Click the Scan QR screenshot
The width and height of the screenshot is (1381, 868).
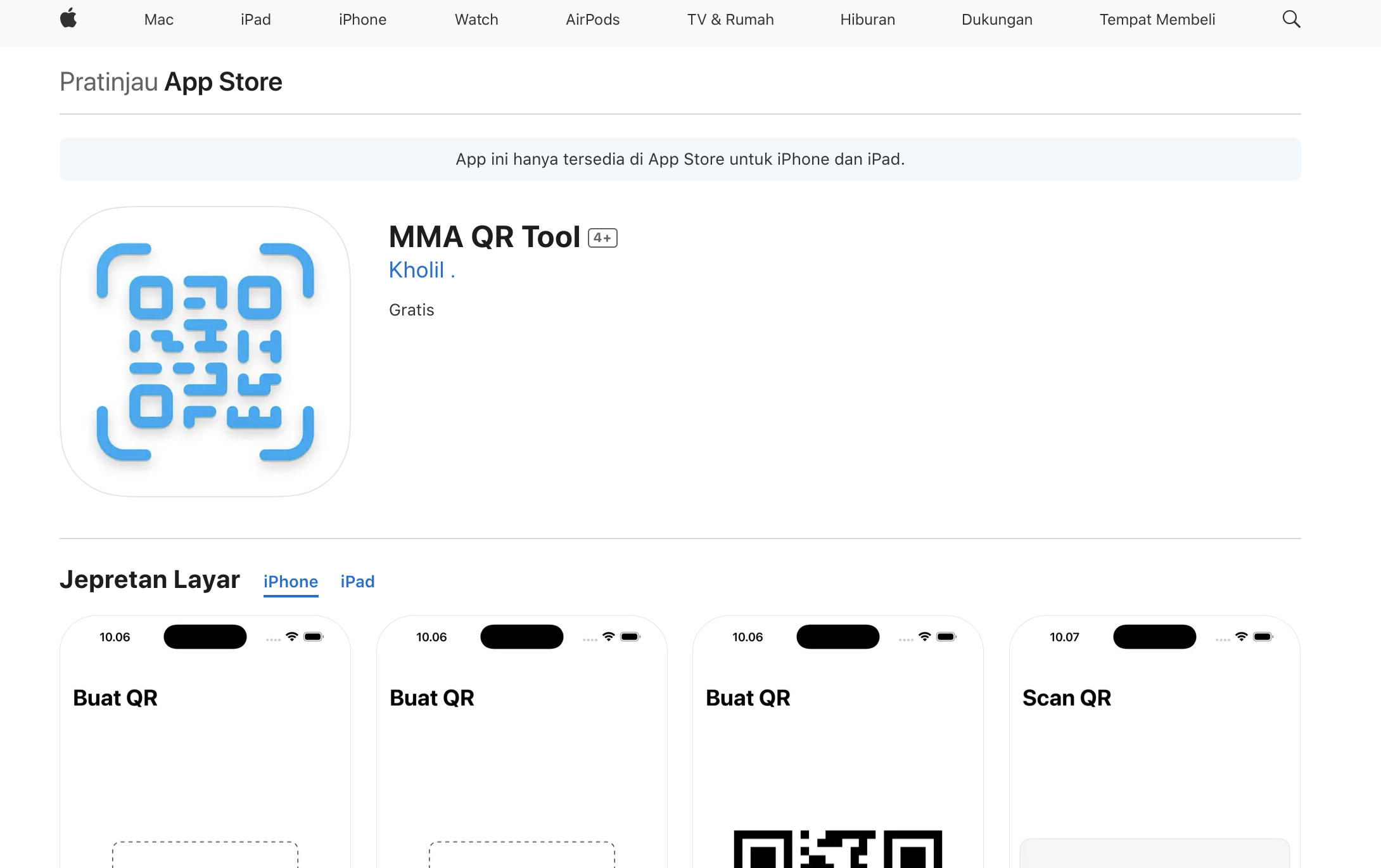pos(1154,741)
